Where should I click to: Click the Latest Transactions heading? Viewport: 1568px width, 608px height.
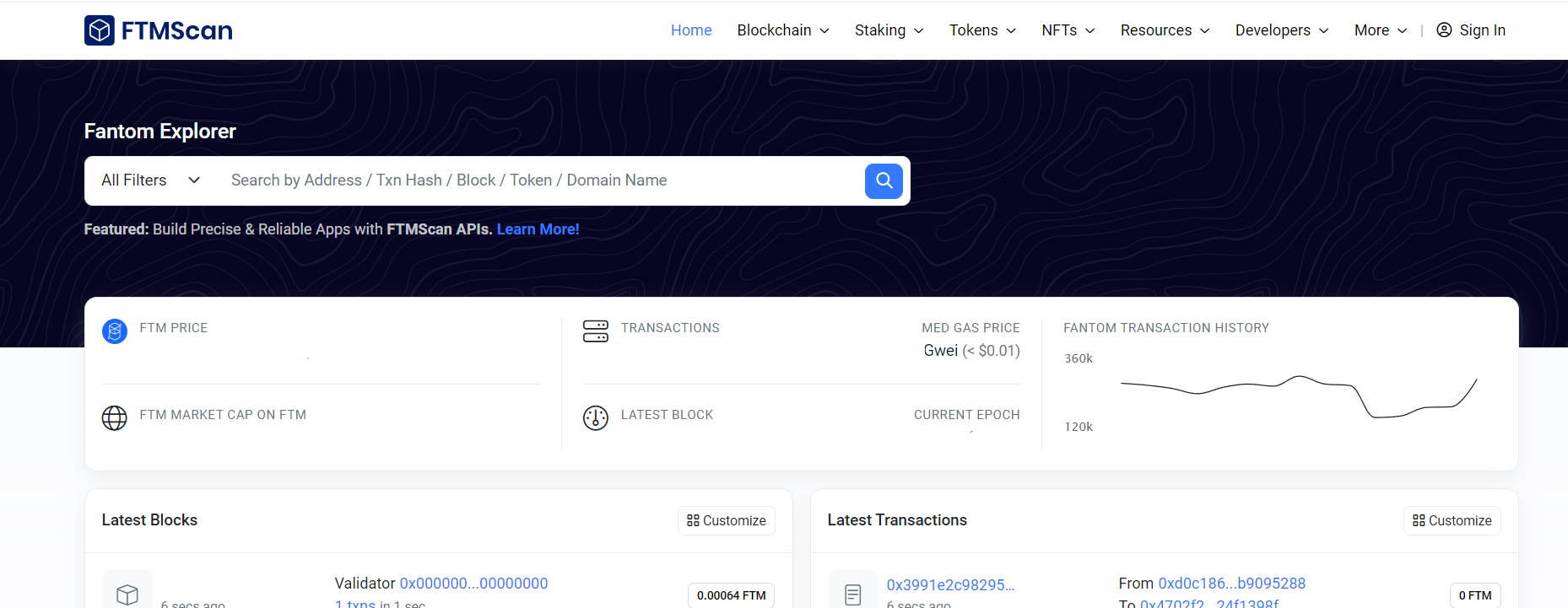(897, 520)
